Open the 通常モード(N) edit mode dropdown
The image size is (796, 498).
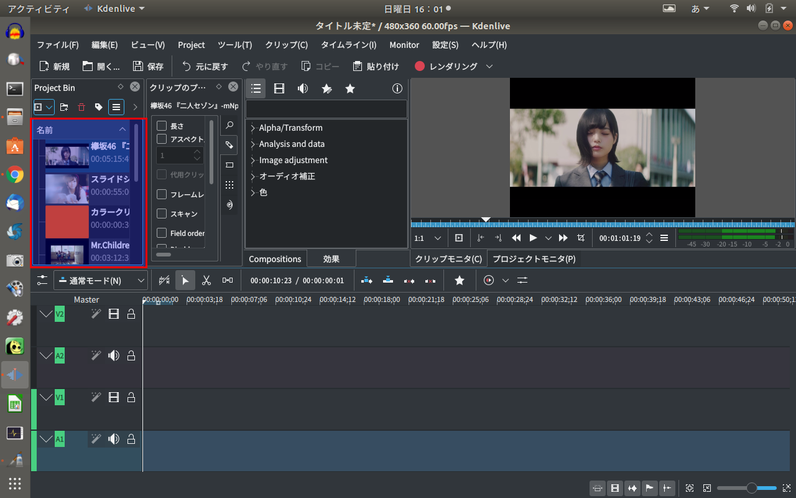pyautogui.click(x=100, y=280)
